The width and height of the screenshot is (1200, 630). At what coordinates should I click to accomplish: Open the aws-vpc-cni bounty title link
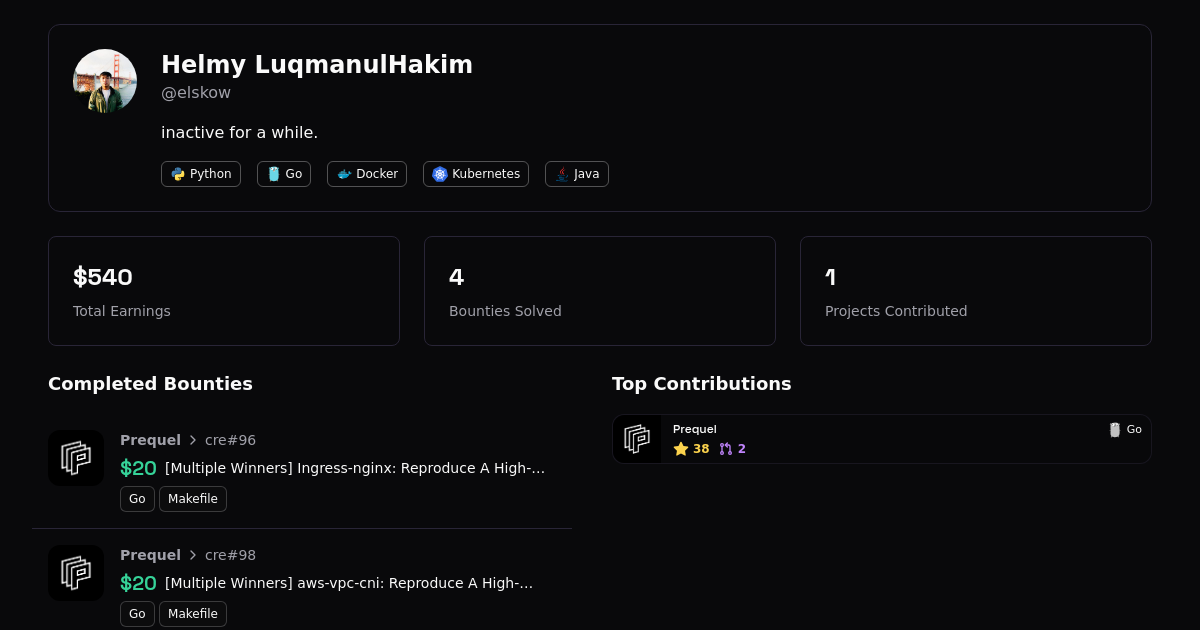click(349, 583)
